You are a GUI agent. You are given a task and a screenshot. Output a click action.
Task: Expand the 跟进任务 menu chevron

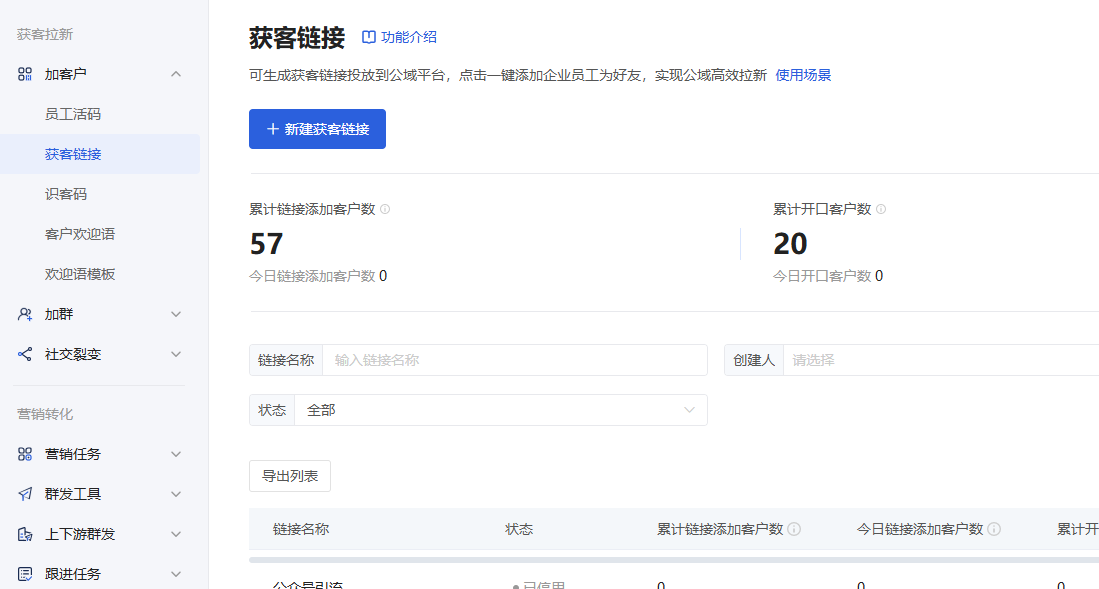pos(176,574)
